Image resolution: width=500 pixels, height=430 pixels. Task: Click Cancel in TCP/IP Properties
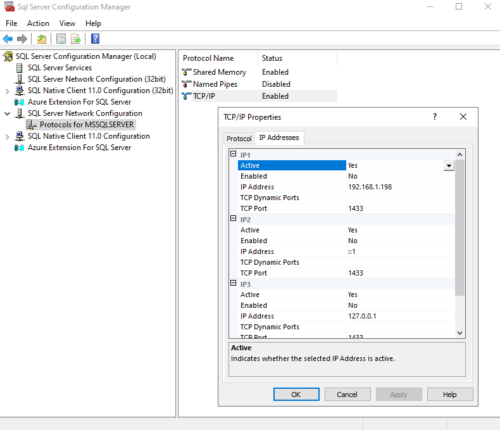(x=347, y=394)
